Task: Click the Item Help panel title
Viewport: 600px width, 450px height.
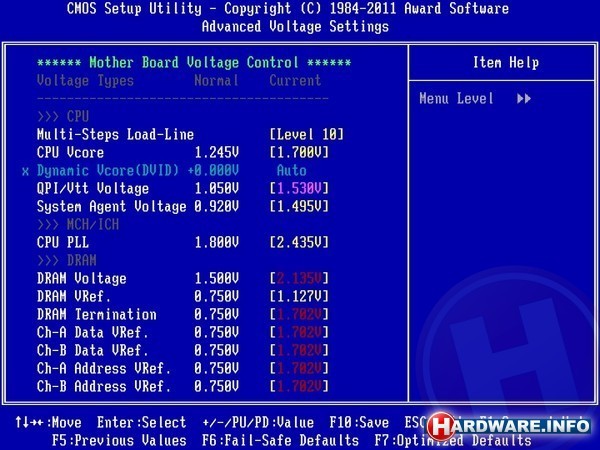Action: coord(506,63)
